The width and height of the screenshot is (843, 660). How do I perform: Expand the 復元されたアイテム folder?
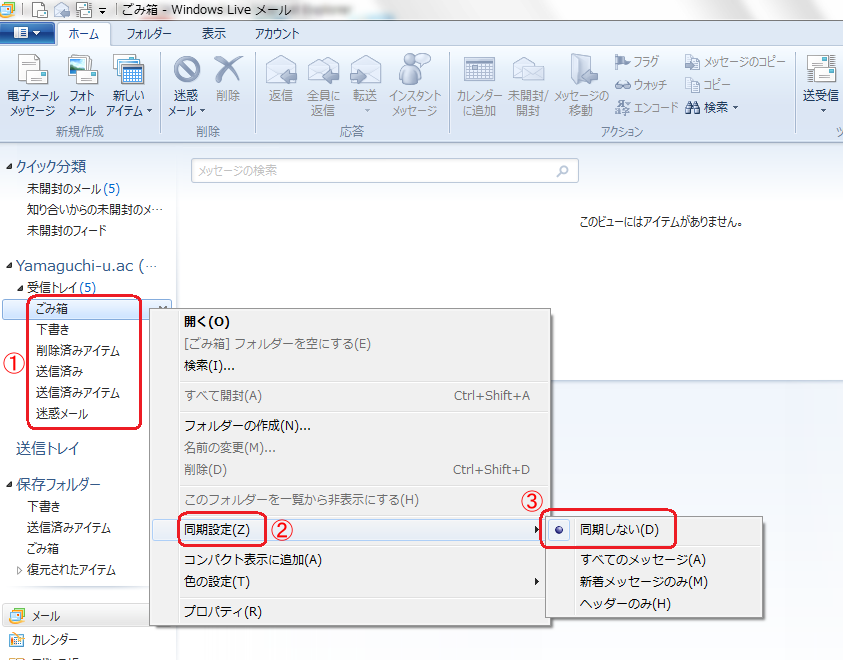point(19,570)
